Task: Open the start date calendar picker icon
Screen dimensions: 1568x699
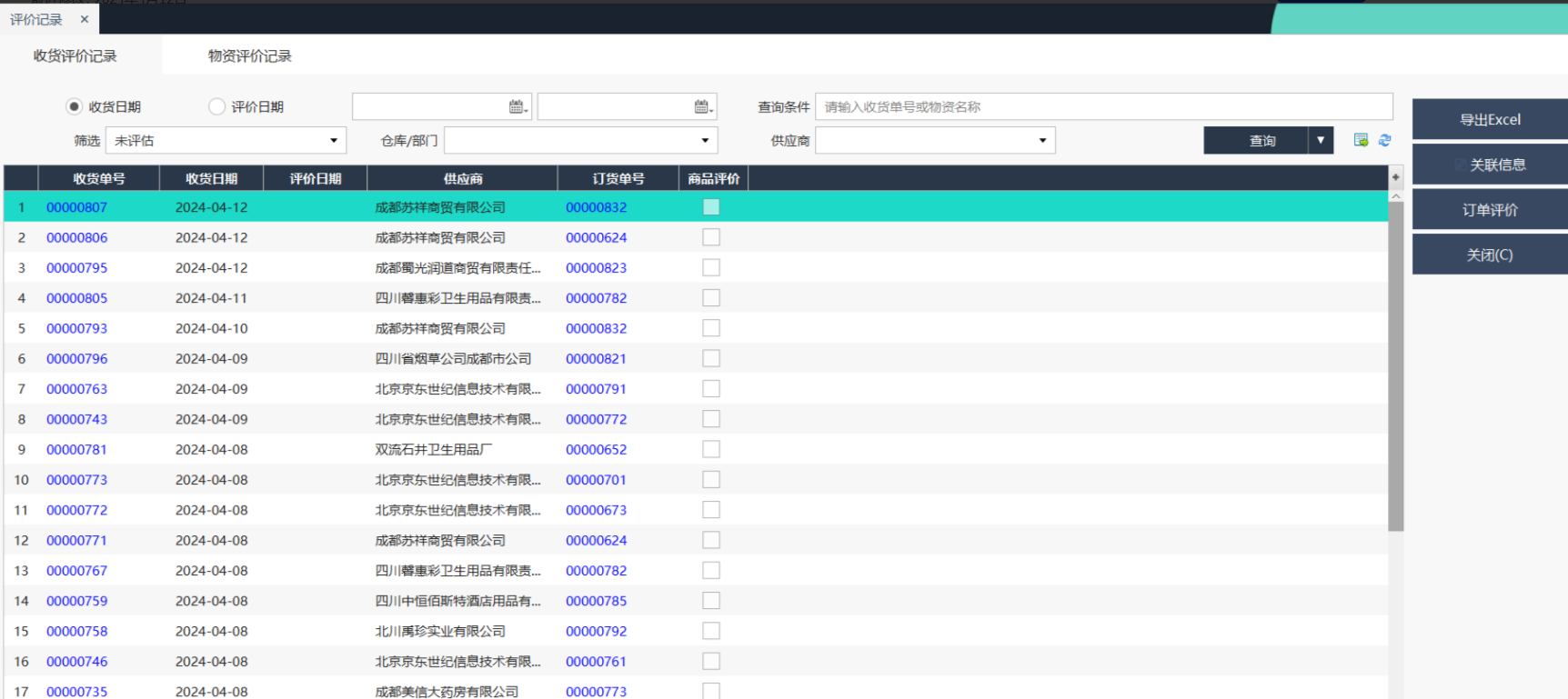Action: pos(518,107)
